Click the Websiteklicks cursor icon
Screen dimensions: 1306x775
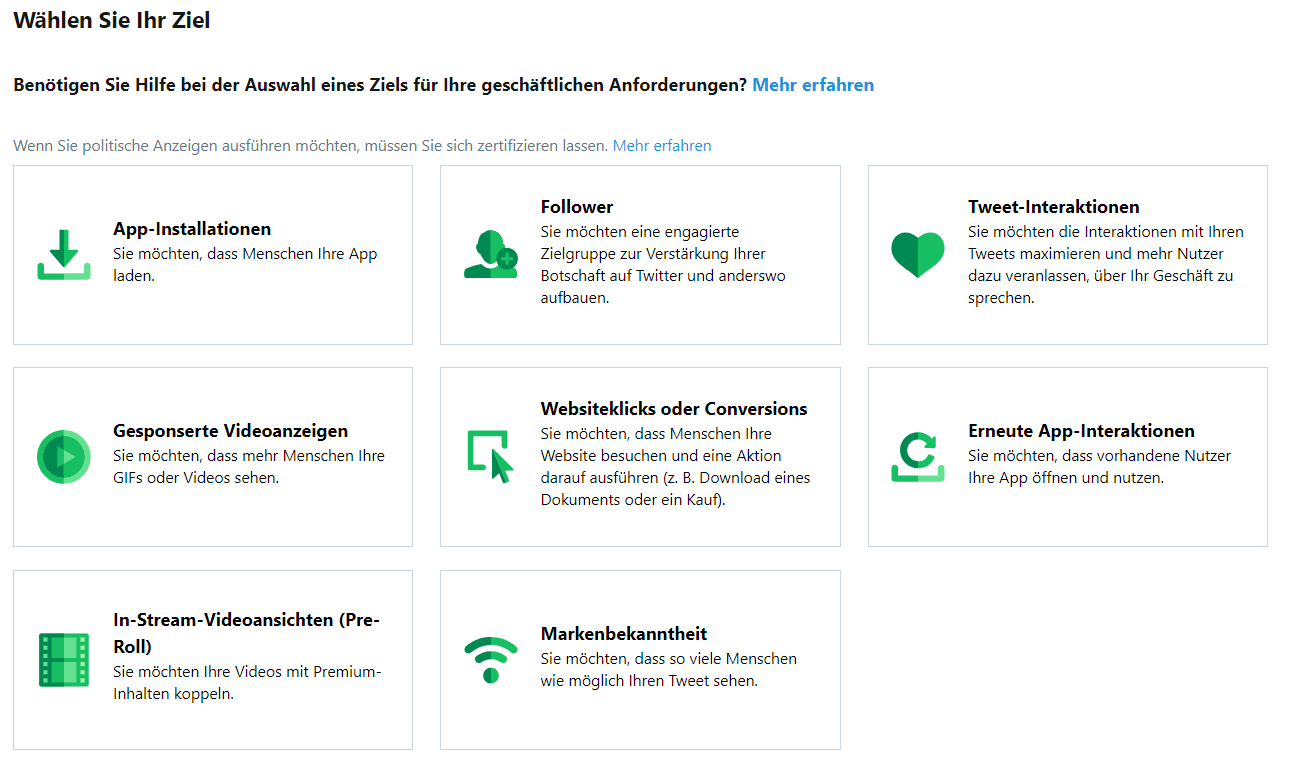tap(491, 457)
